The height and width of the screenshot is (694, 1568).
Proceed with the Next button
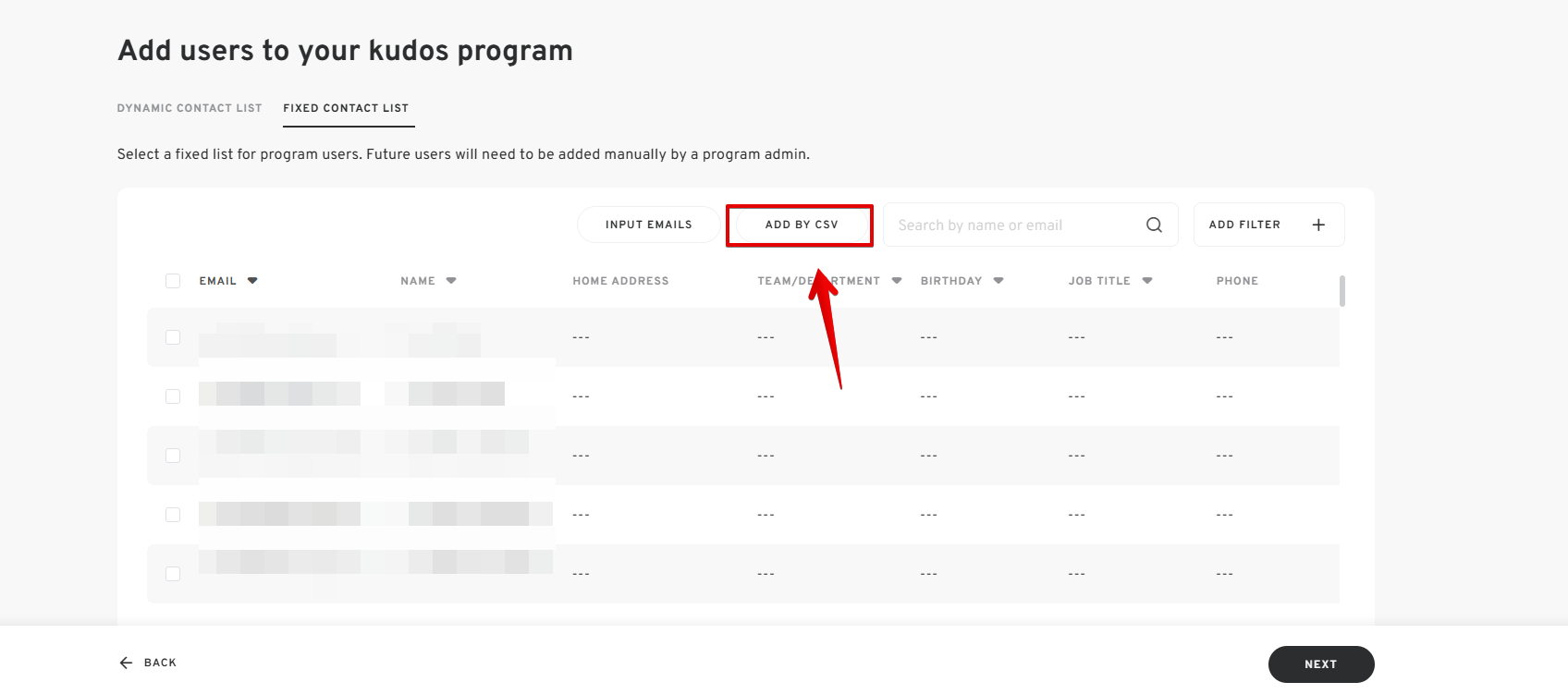(x=1320, y=664)
